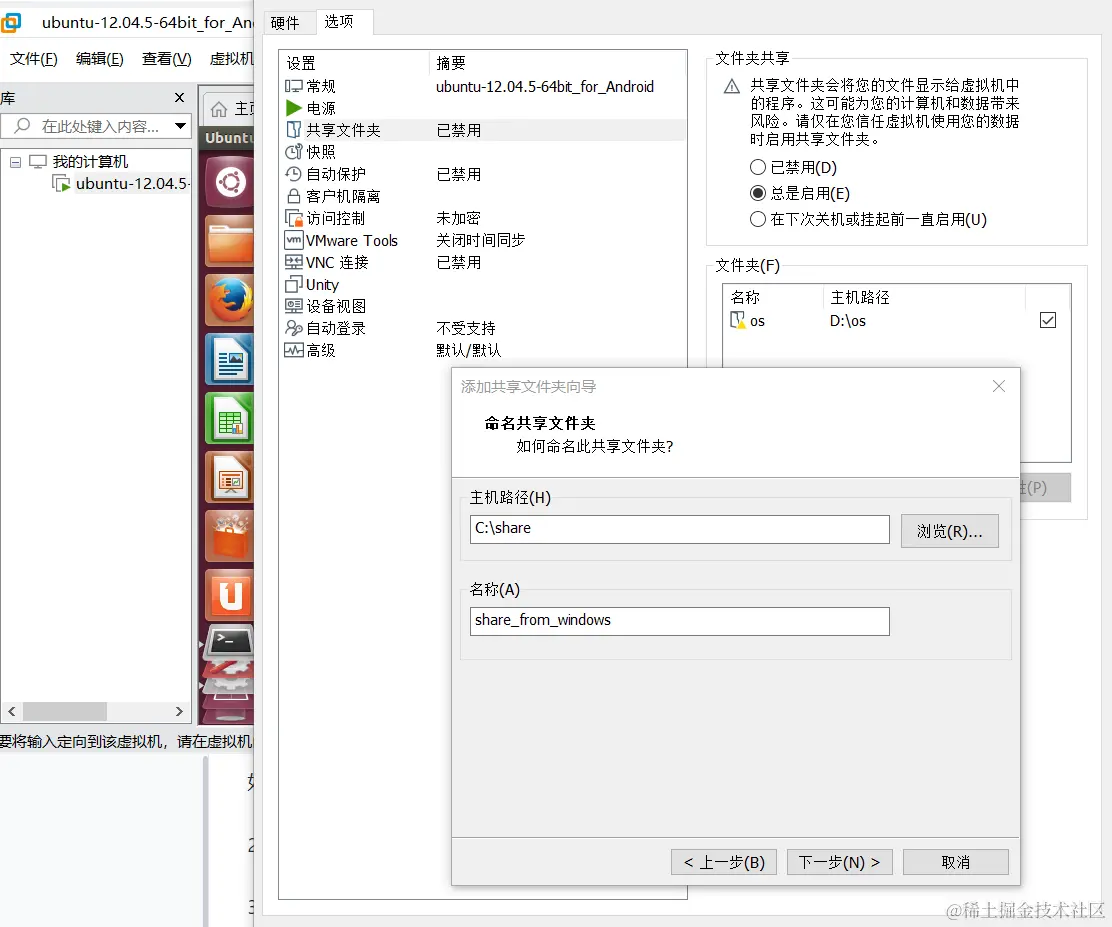Click the 下一步(N) next button
1112x927 pixels.
(x=840, y=862)
